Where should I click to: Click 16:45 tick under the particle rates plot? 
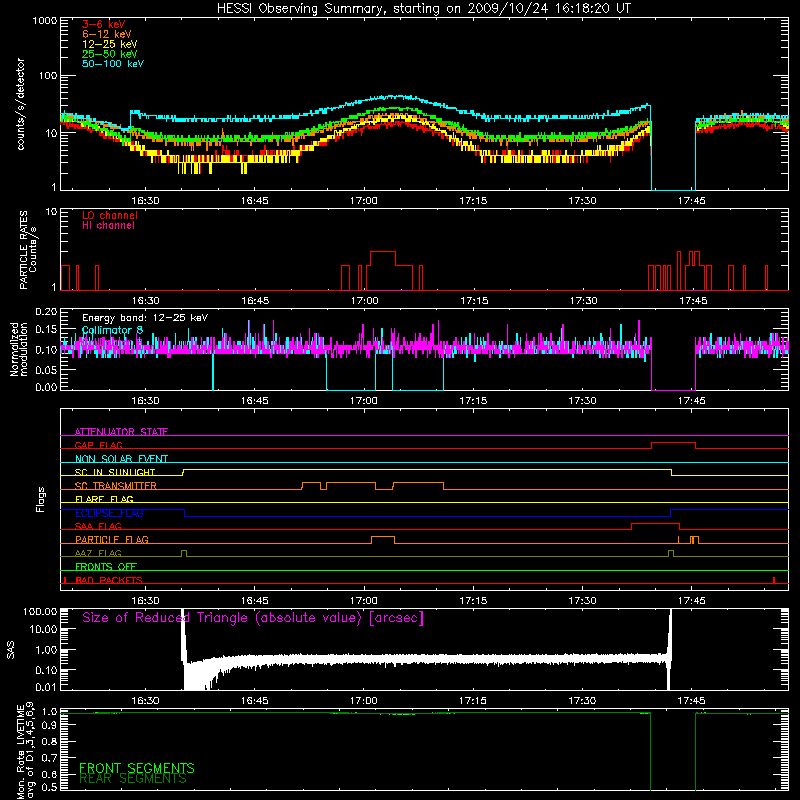pyautogui.click(x=255, y=301)
